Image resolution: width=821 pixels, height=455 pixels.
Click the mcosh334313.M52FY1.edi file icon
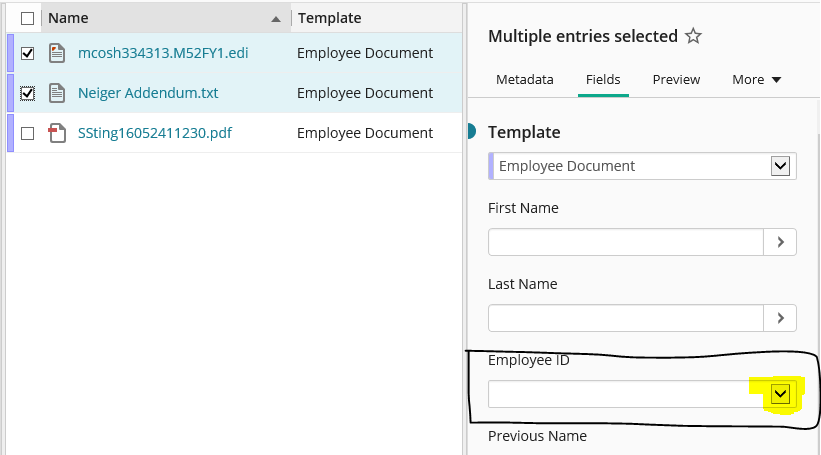(57, 53)
